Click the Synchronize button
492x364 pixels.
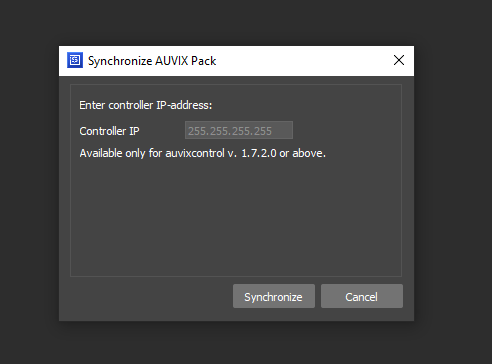[x=274, y=296]
